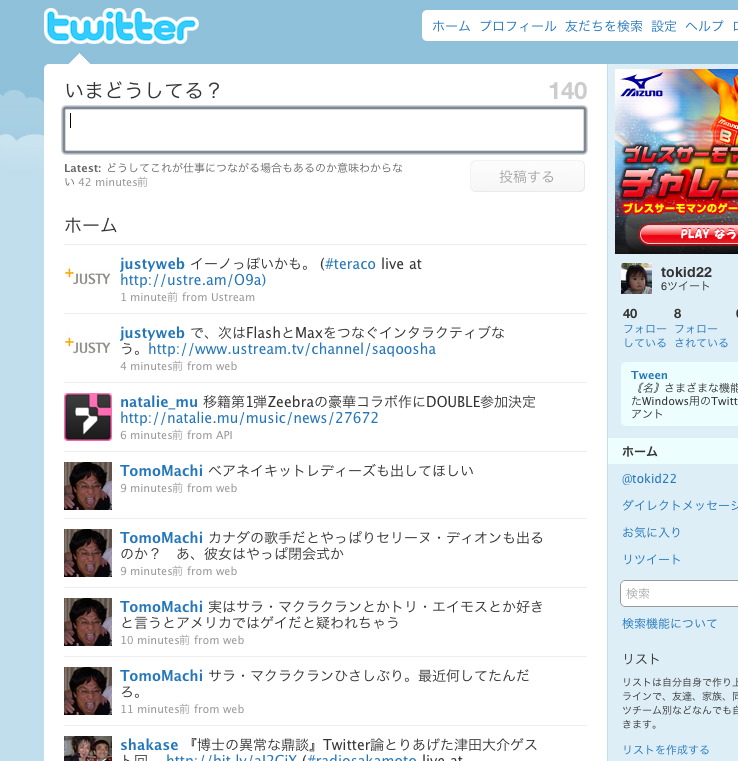Open TomoMachi username on 実はサラ tweet
The image size is (738, 761).
click(162, 607)
